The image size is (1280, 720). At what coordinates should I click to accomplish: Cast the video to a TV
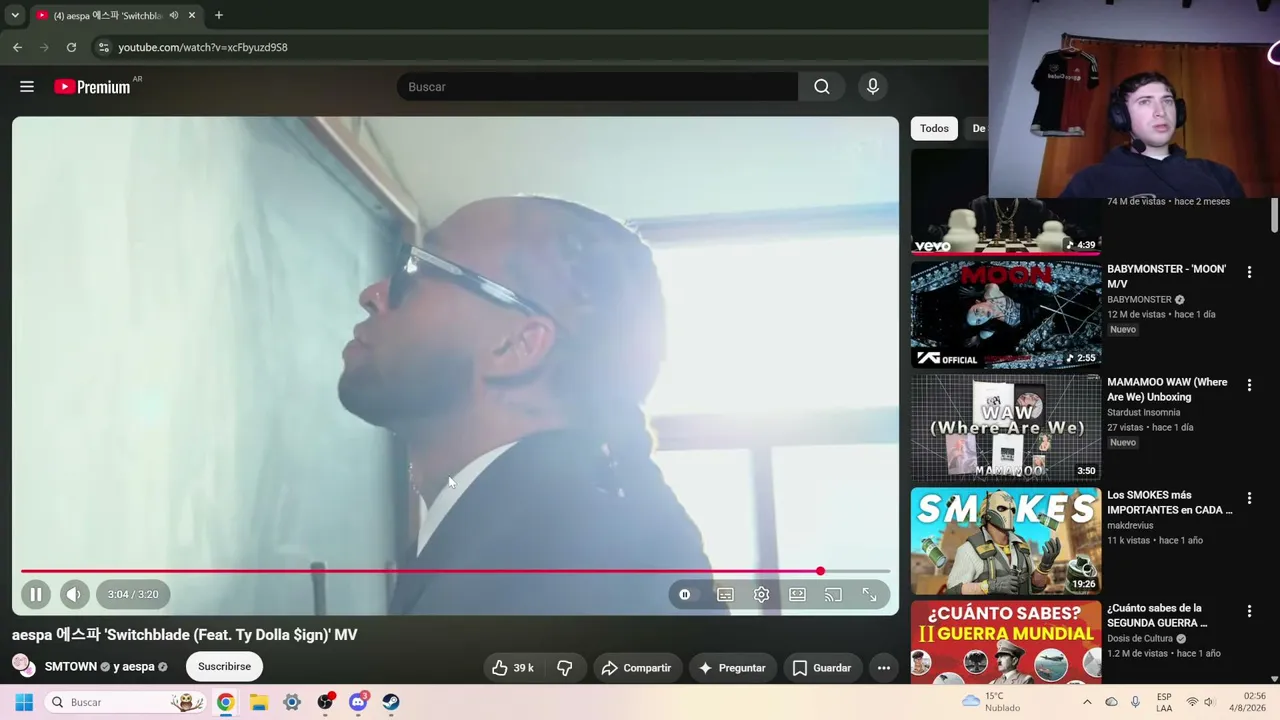(833, 594)
